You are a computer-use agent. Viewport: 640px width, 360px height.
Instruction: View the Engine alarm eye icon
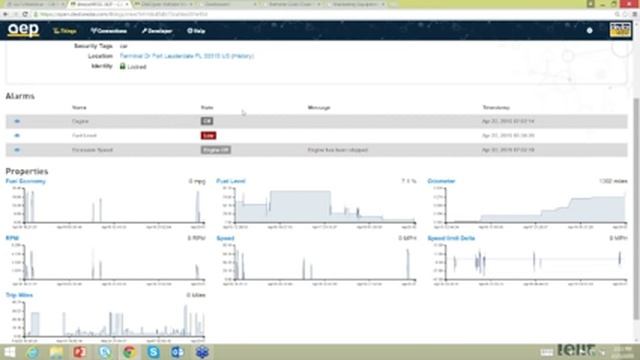click(x=17, y=121)
